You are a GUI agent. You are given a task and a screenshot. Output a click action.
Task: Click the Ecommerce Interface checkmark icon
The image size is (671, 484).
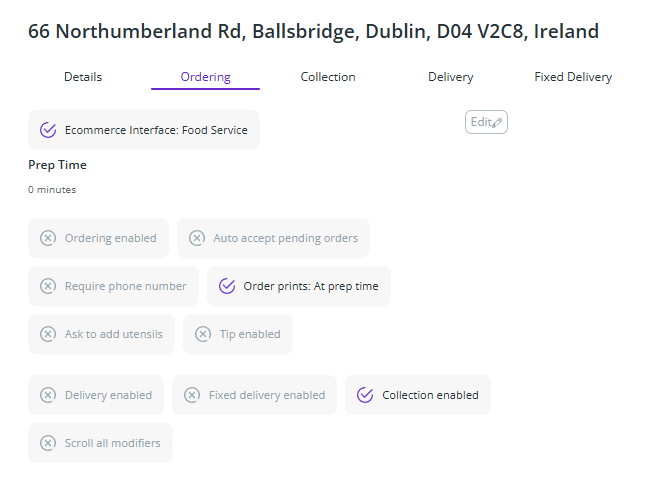48,130
